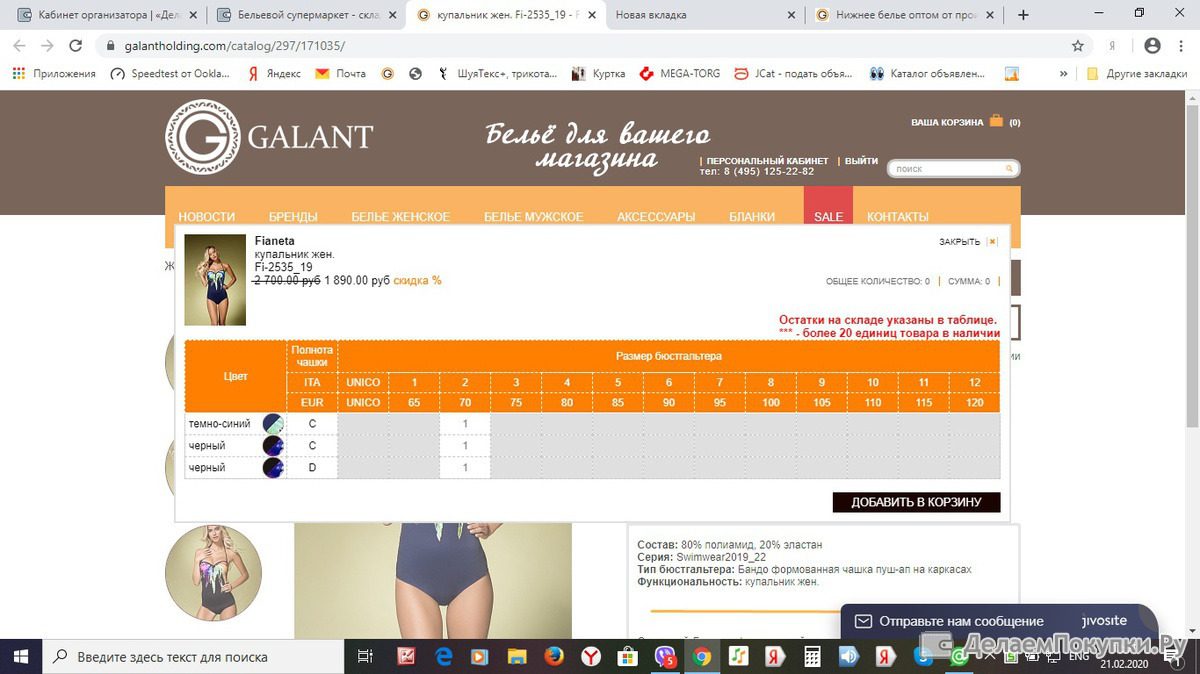1200x674 pixels.
Task: Open the Windows Start menu
Action: [22, 657]
